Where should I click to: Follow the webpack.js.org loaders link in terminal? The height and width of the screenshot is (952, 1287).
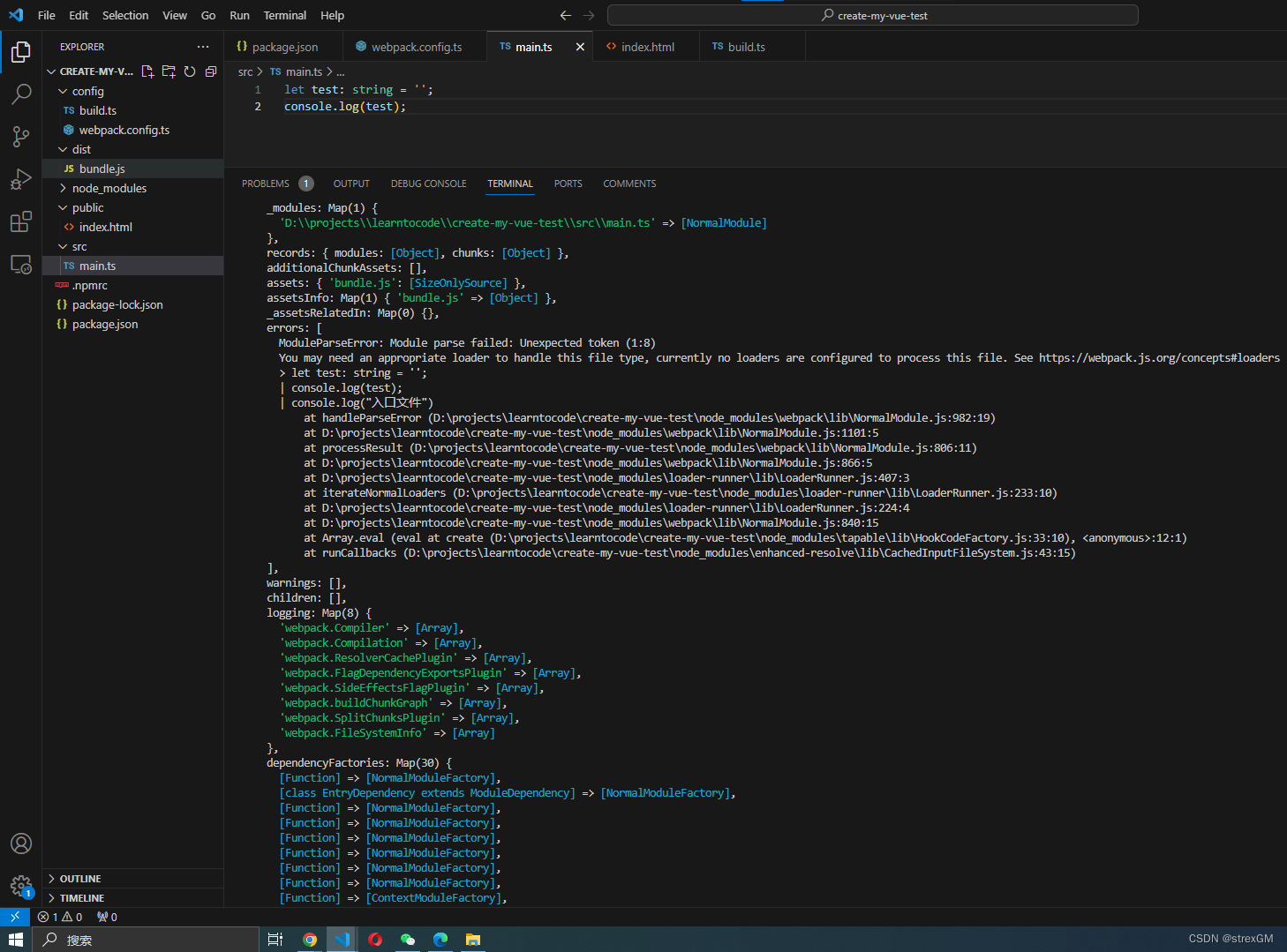[1159, 358]
